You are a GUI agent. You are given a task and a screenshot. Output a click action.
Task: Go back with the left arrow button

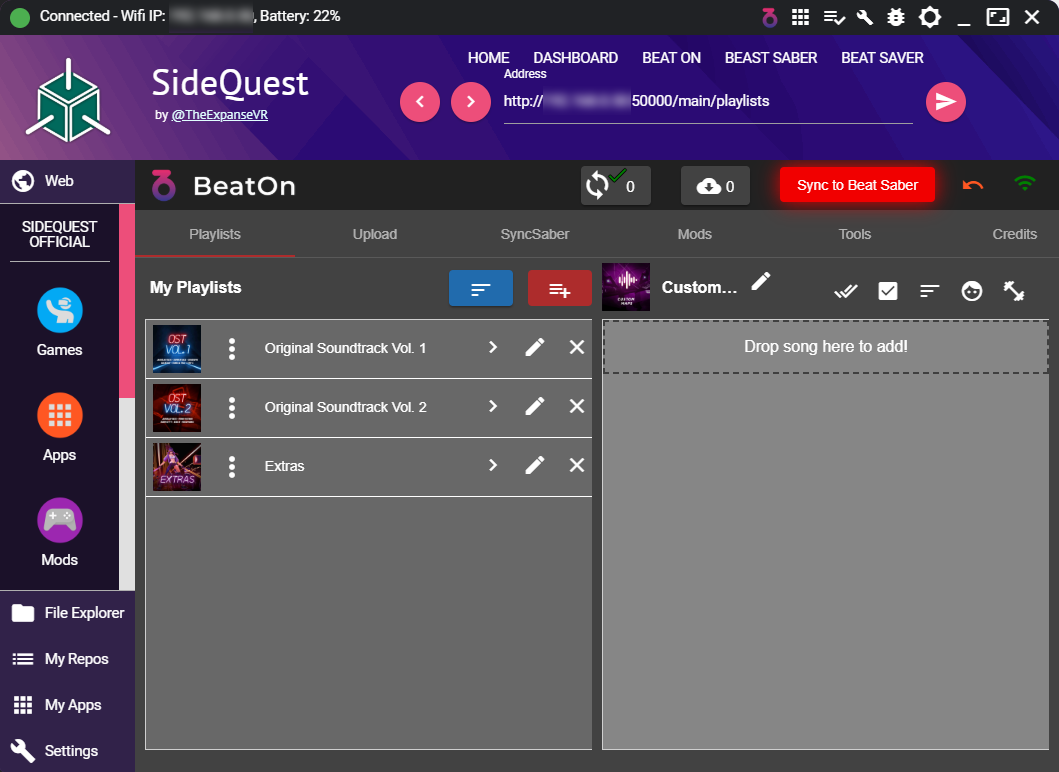pyautogui.click(x=420, y=102)
